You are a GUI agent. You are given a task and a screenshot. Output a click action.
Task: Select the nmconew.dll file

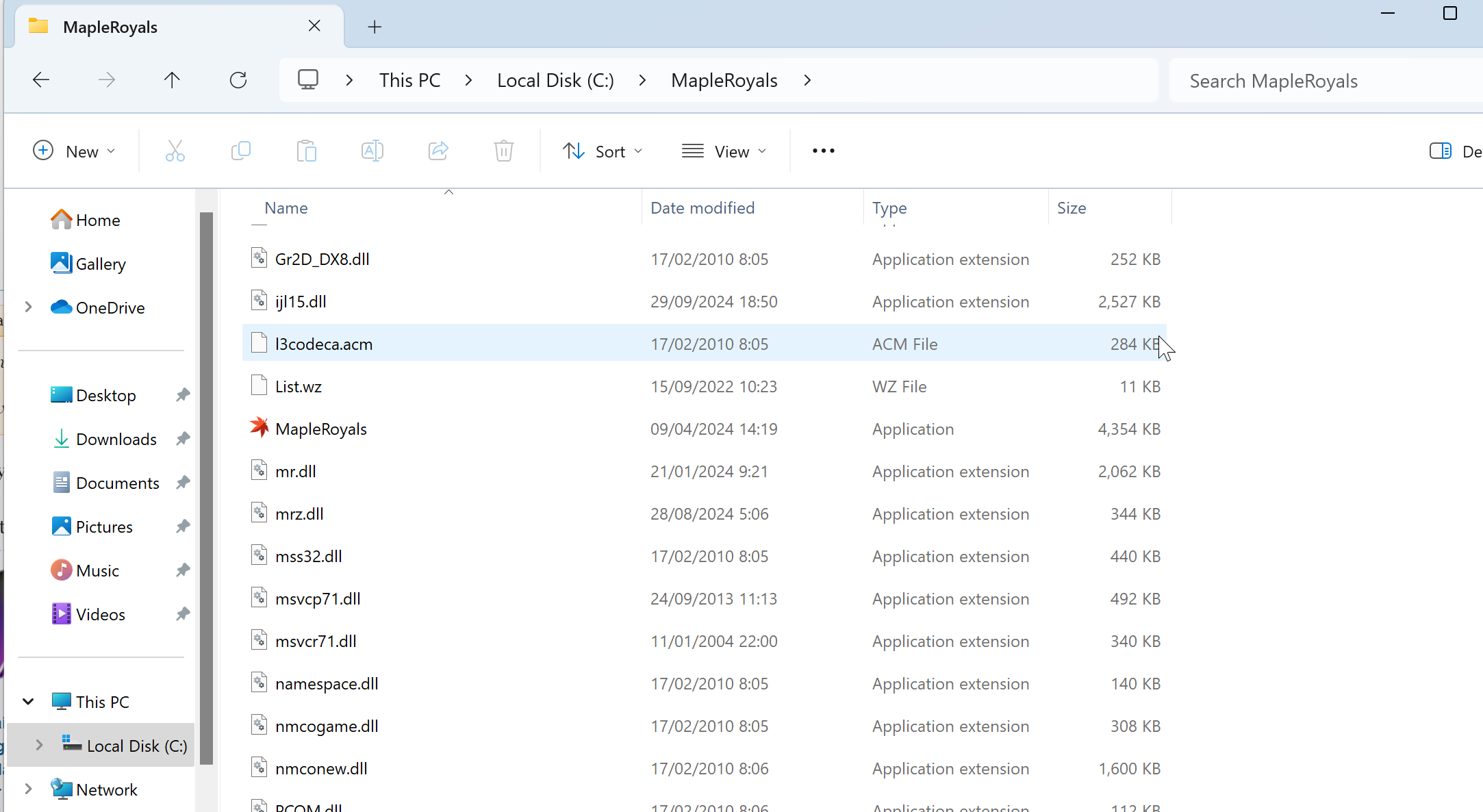[x=704, y=768]
